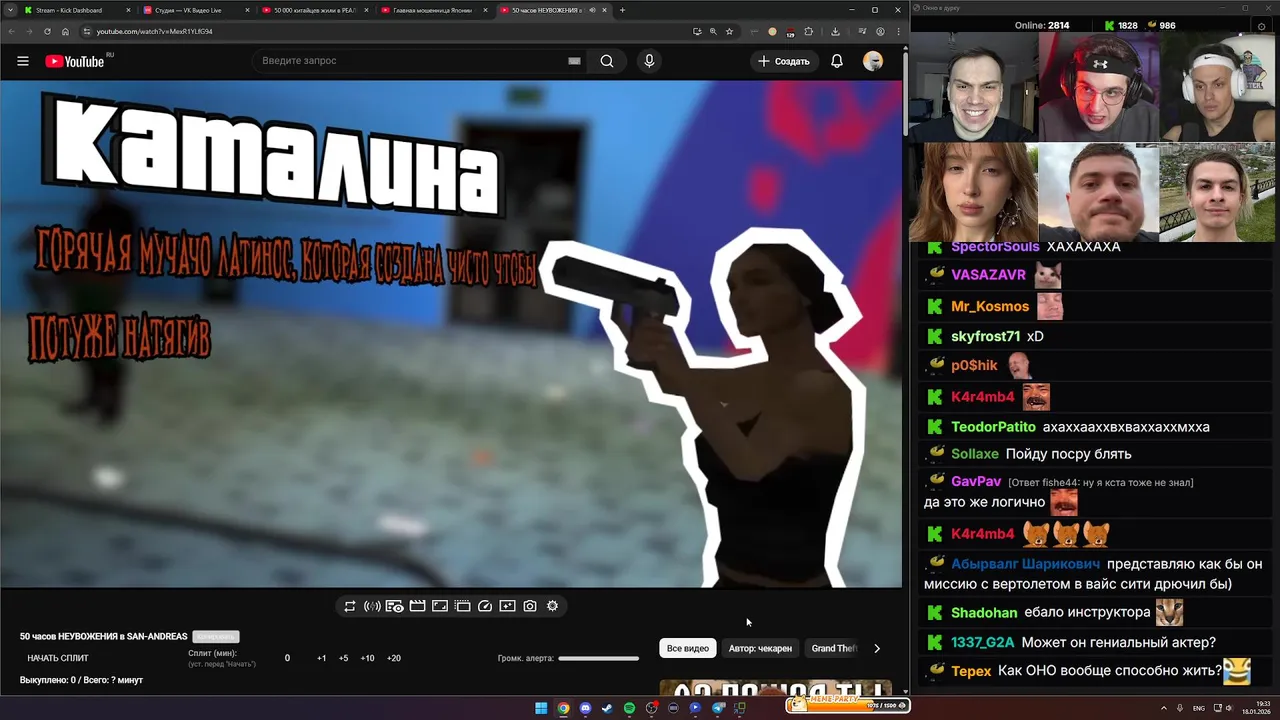Viewport: 1280px width, 720px height.
Task: Take a screenshot with the camera icon
Action: click(530, 606)
